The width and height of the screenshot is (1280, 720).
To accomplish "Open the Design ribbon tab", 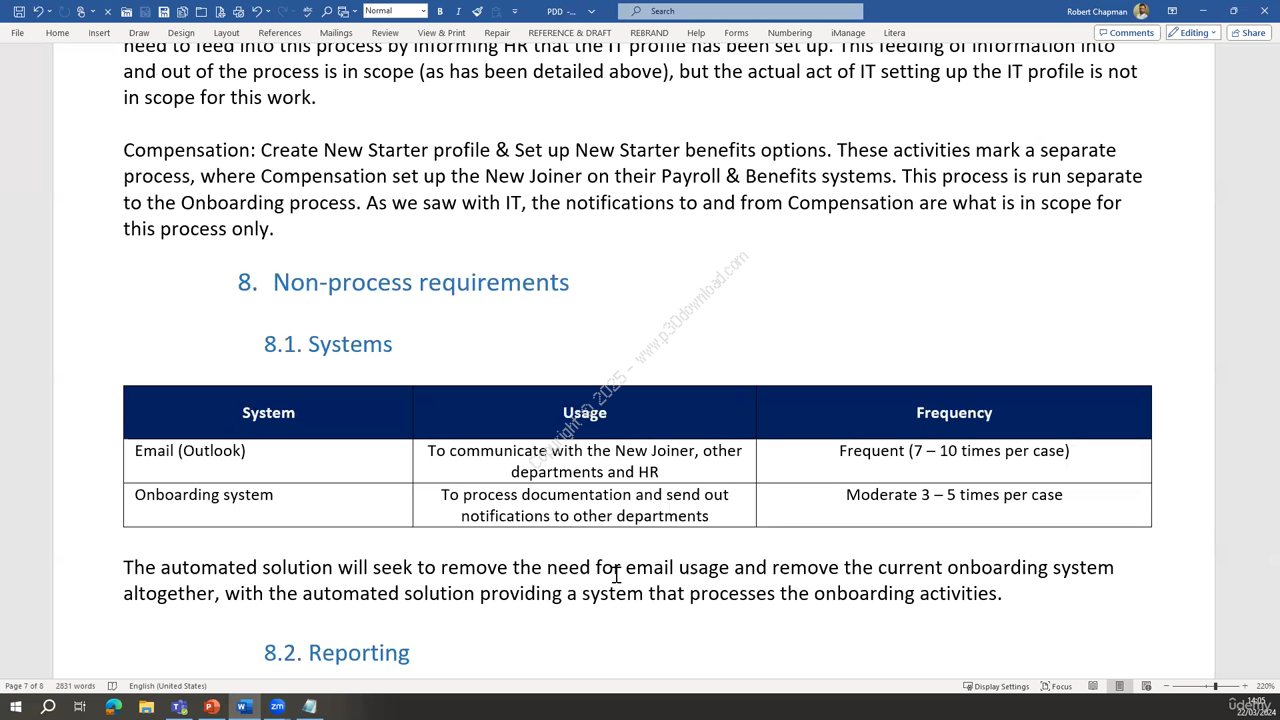I will coord(181,33).
